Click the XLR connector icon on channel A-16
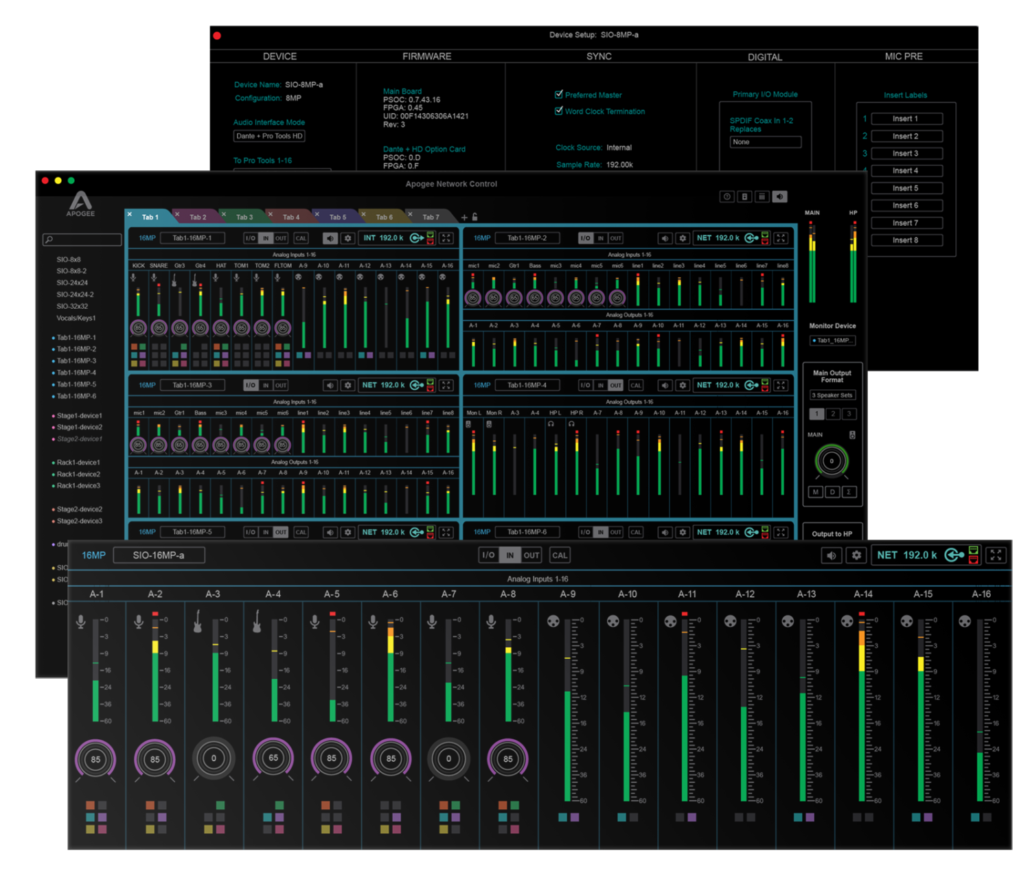1030x884 pixels. point(964,621)
